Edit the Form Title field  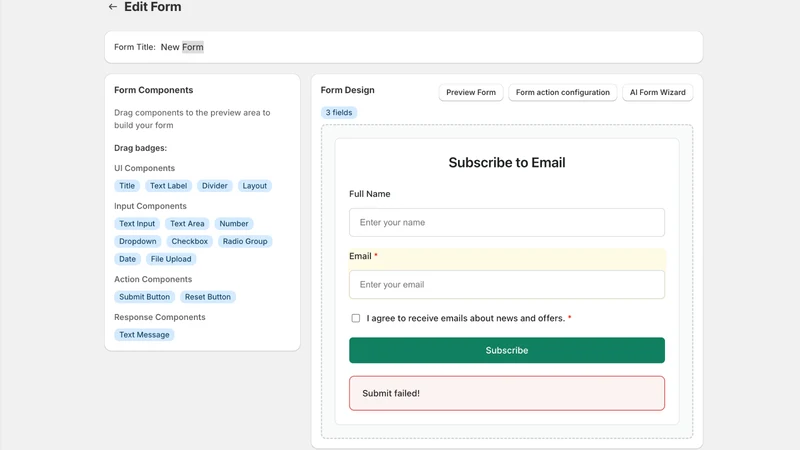point(182,47)
